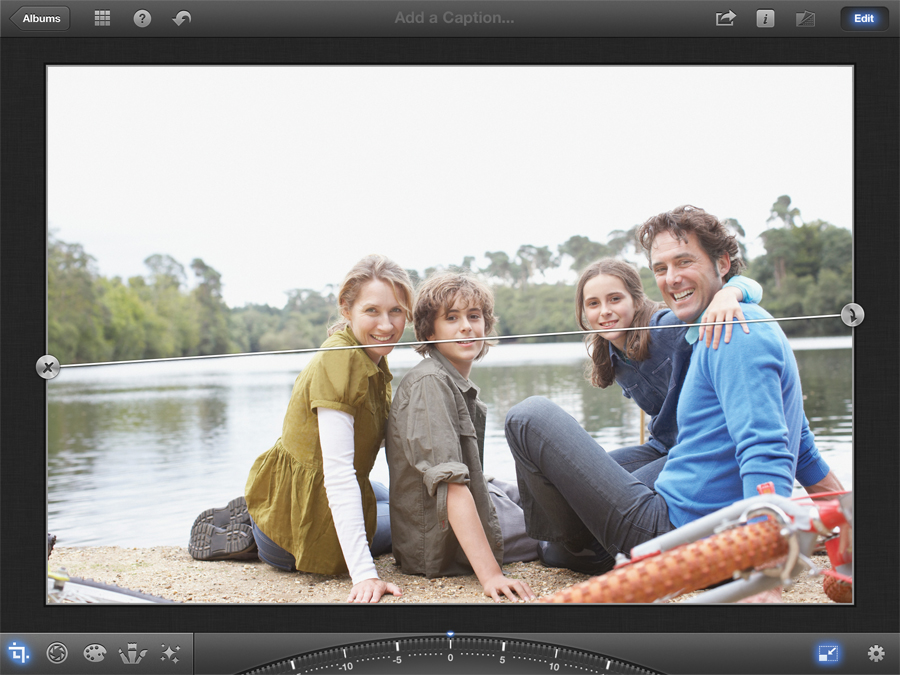Screen dimensions: 900x675
Task: Show original photo comparison
Action: point(805,19)
